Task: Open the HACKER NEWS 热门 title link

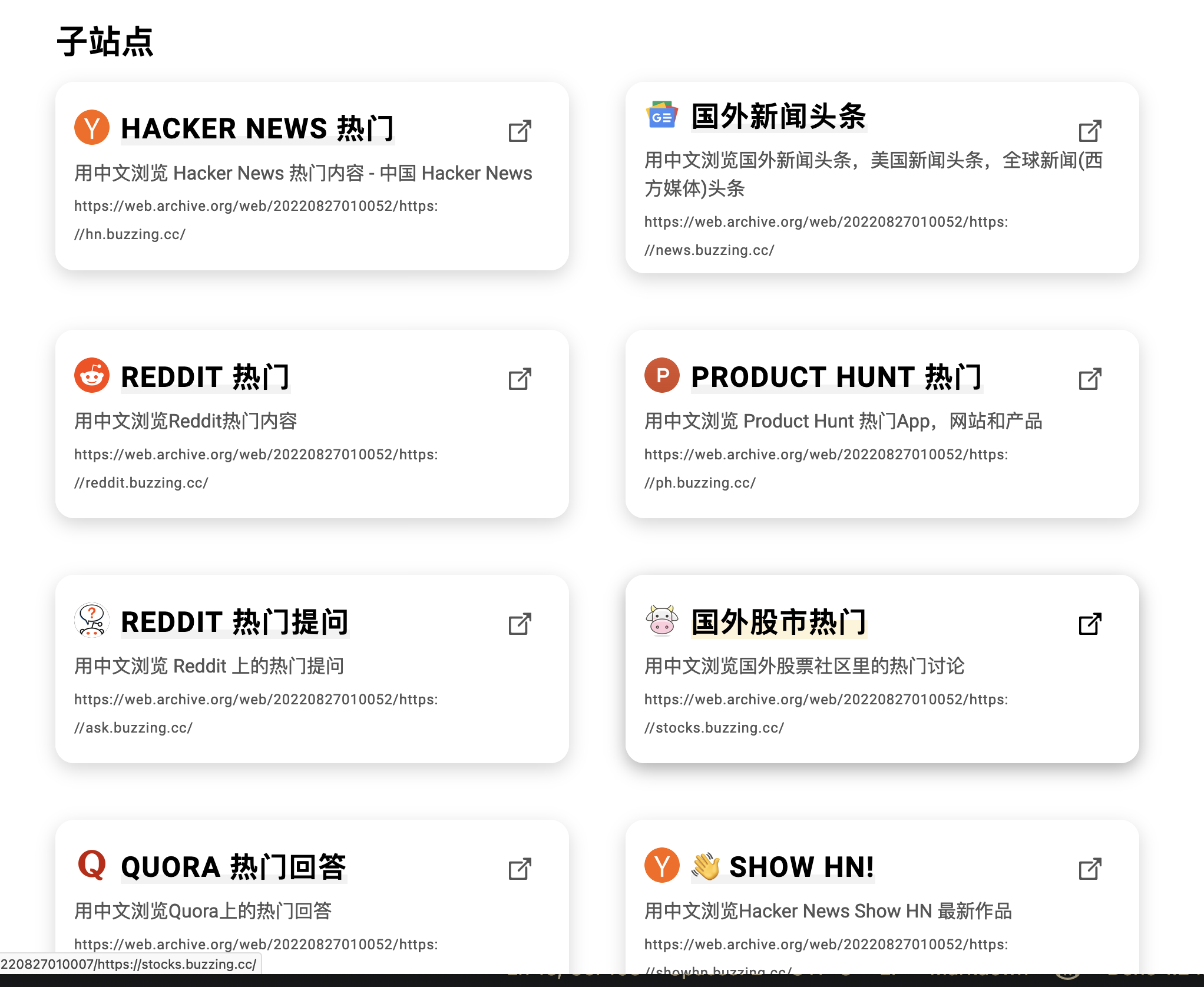Action: click(x=257, y=128)
